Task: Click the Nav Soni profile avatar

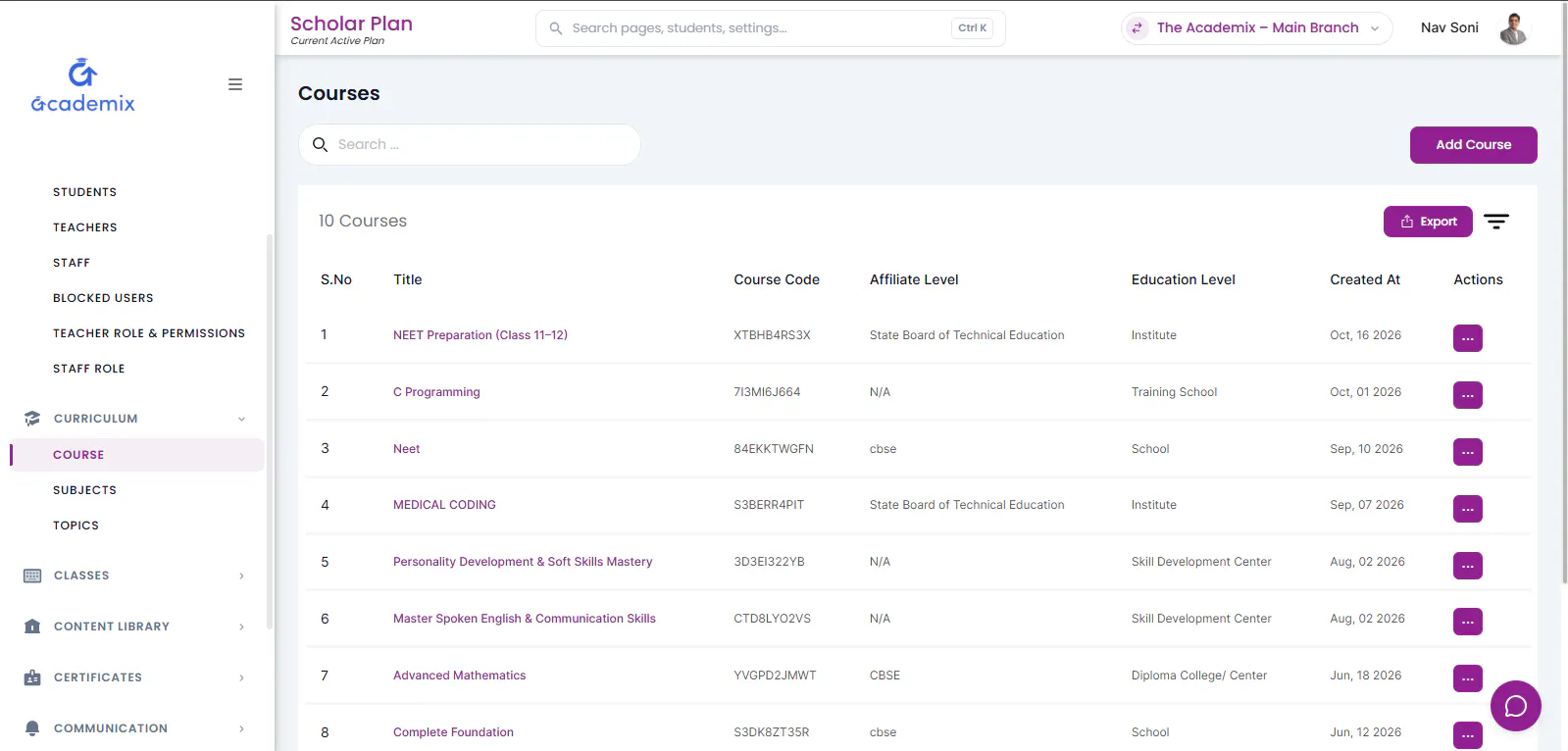Action: coord(1513,28)
